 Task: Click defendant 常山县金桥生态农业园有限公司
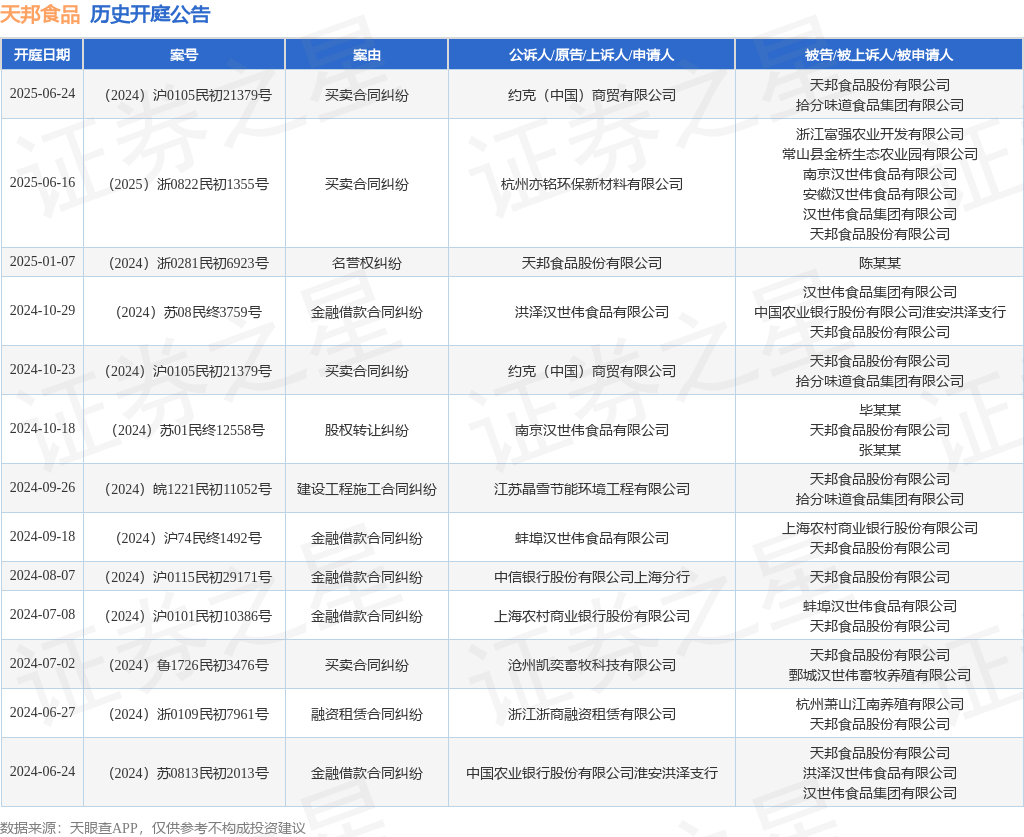coord(880,154)
